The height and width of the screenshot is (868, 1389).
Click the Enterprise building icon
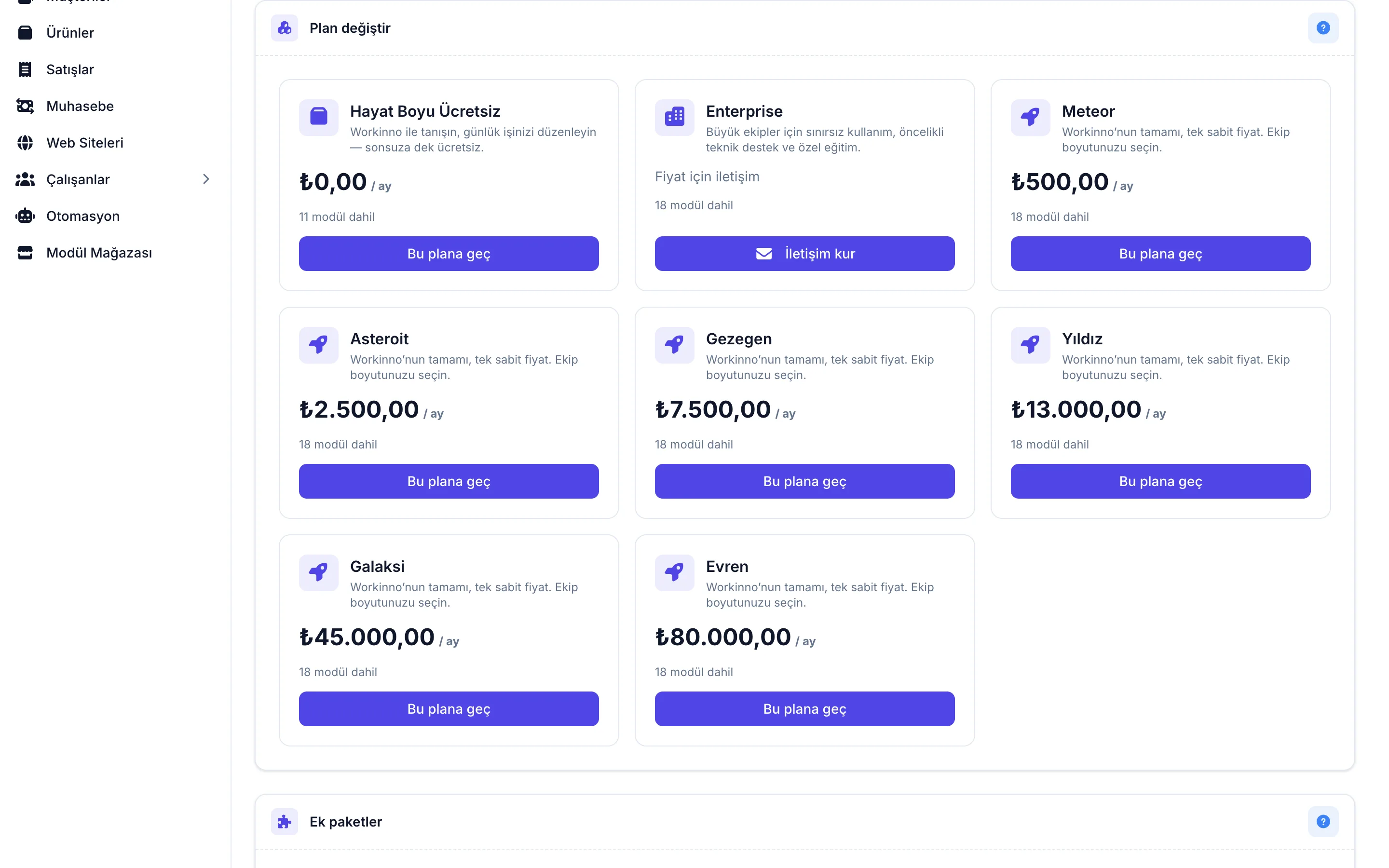click(674, 117)
